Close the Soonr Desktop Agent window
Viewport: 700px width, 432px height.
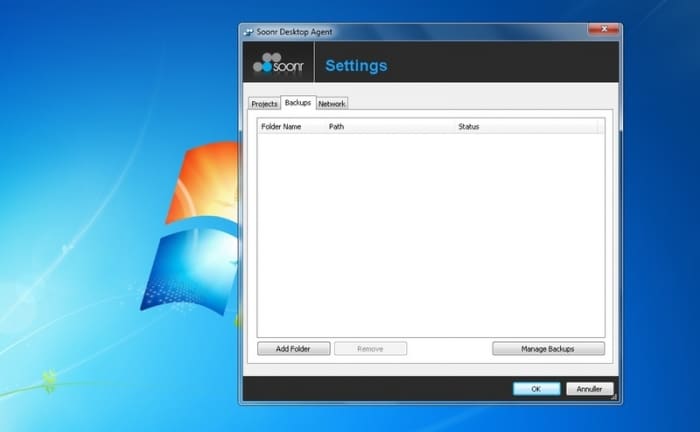[x=602, y=30]
